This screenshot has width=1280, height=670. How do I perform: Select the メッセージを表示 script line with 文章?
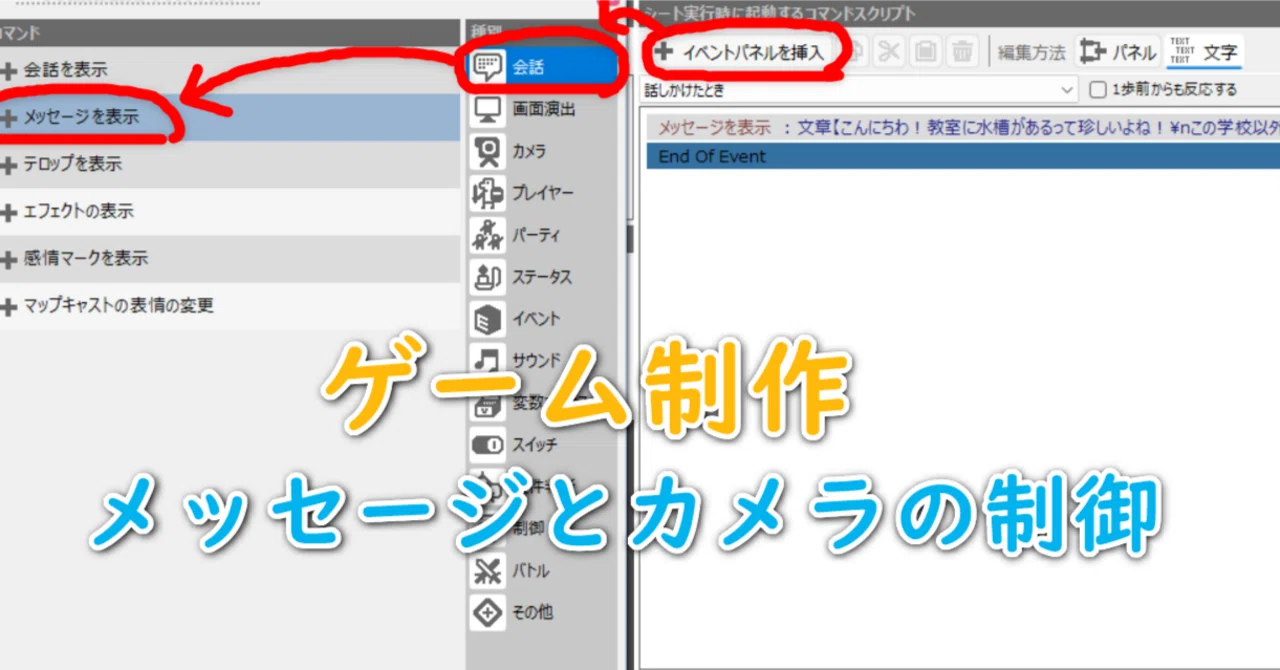click(x=963, y=128)
